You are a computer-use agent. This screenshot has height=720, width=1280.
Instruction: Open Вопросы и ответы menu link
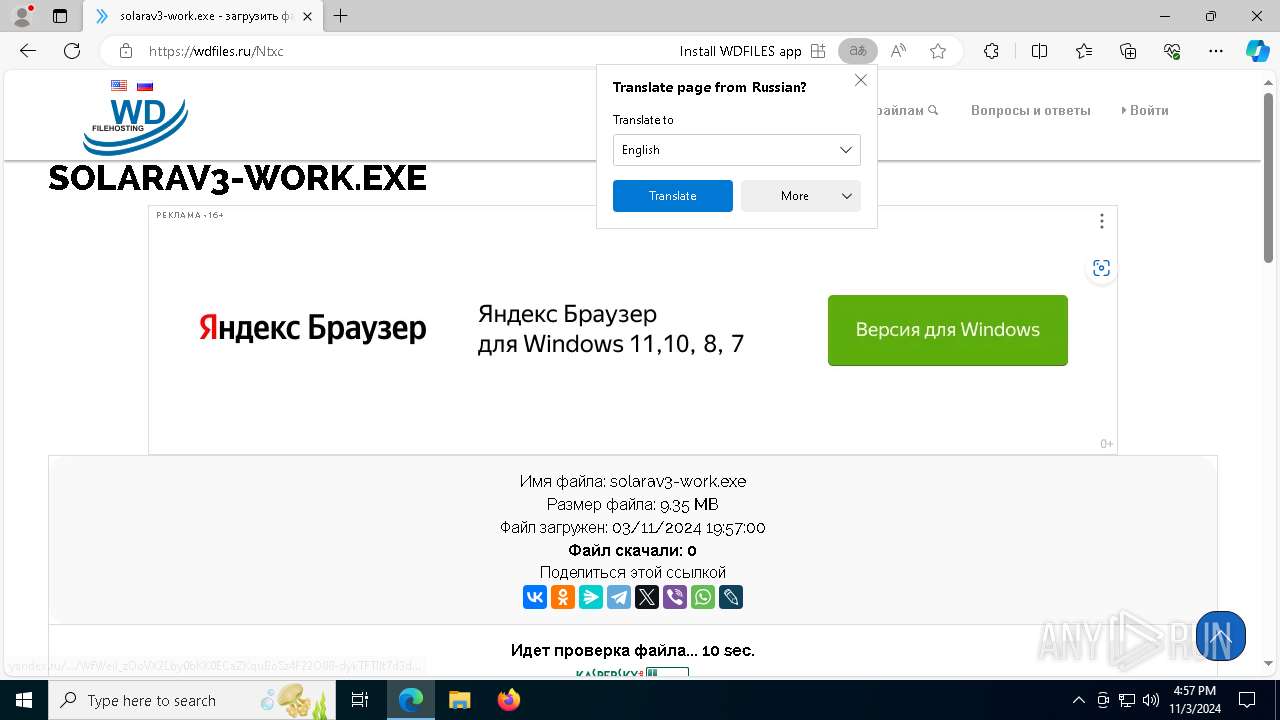click(1030, 110)
